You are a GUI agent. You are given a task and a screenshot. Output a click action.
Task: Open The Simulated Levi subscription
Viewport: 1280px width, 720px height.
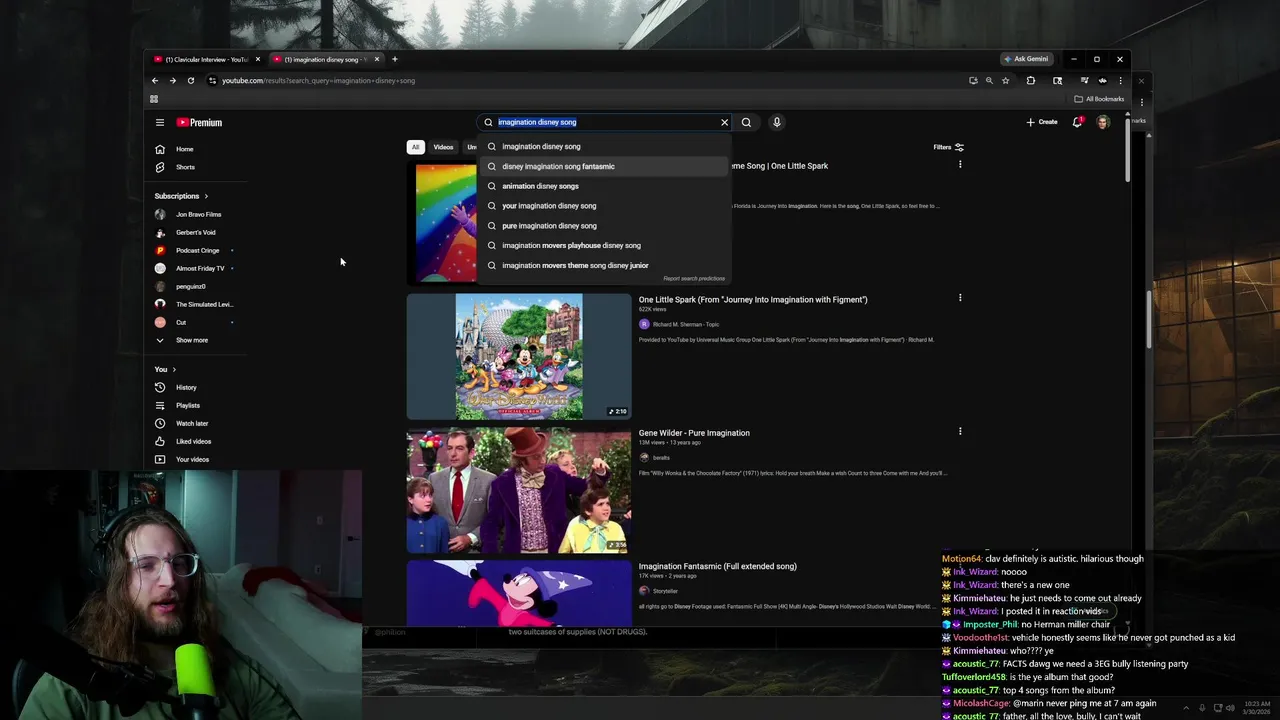[x=204, y=304]
